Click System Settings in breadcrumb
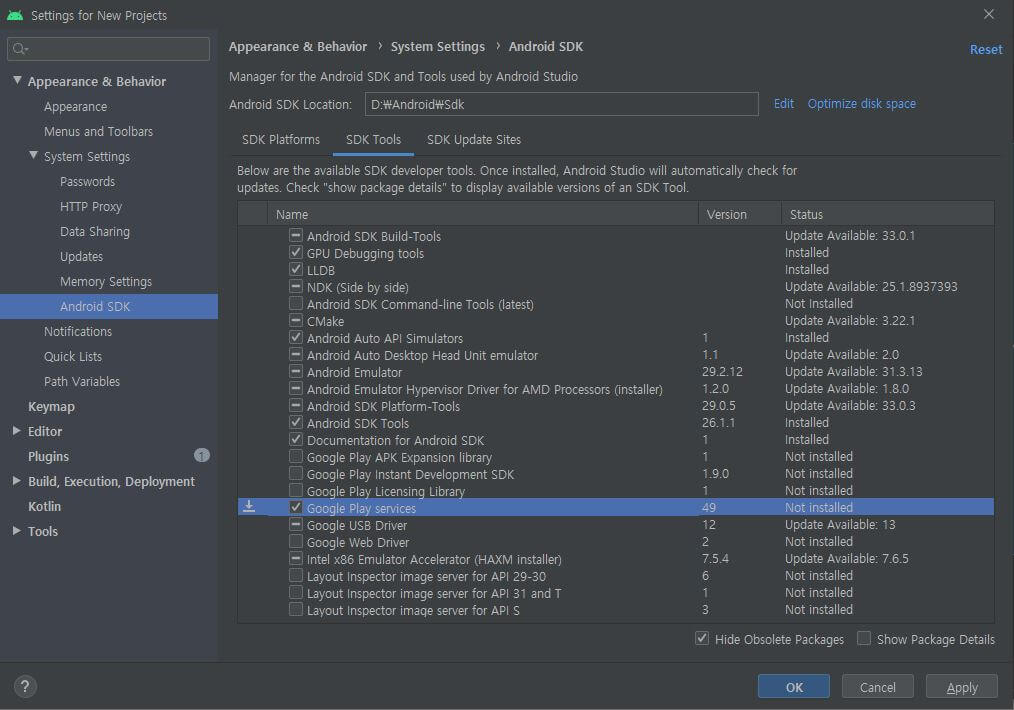The image size is (1014, 710). tap(438, 47)
